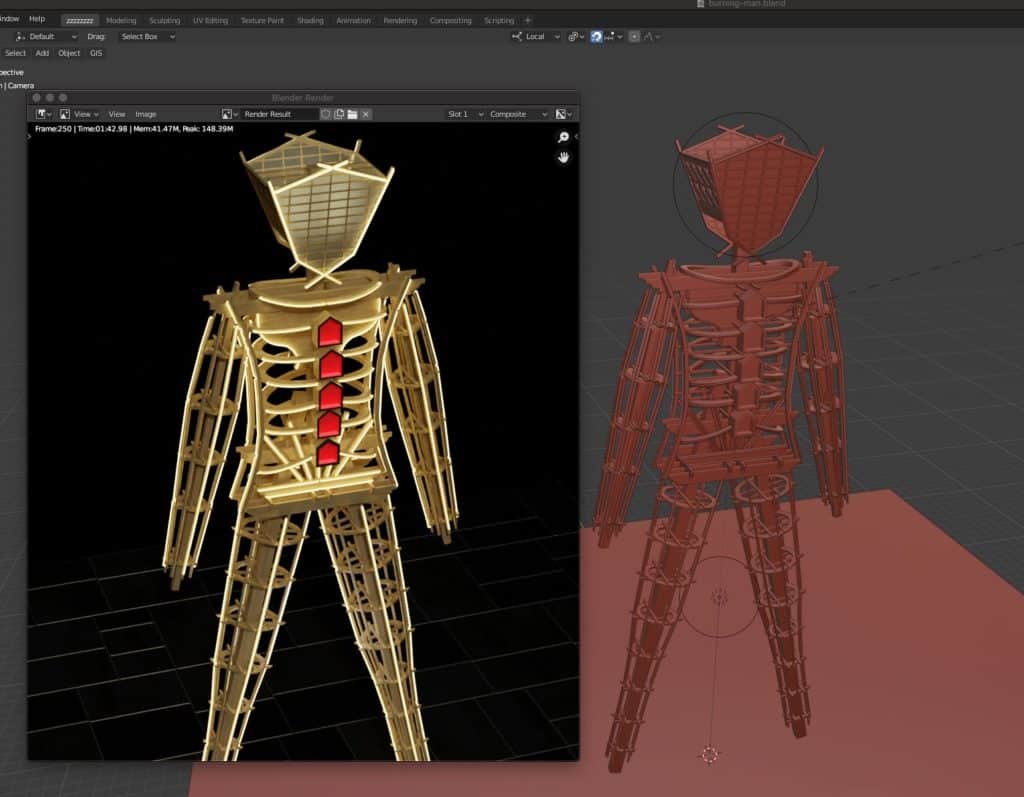
Task: Click the image editor mode icon
Action: click(65, 114)
